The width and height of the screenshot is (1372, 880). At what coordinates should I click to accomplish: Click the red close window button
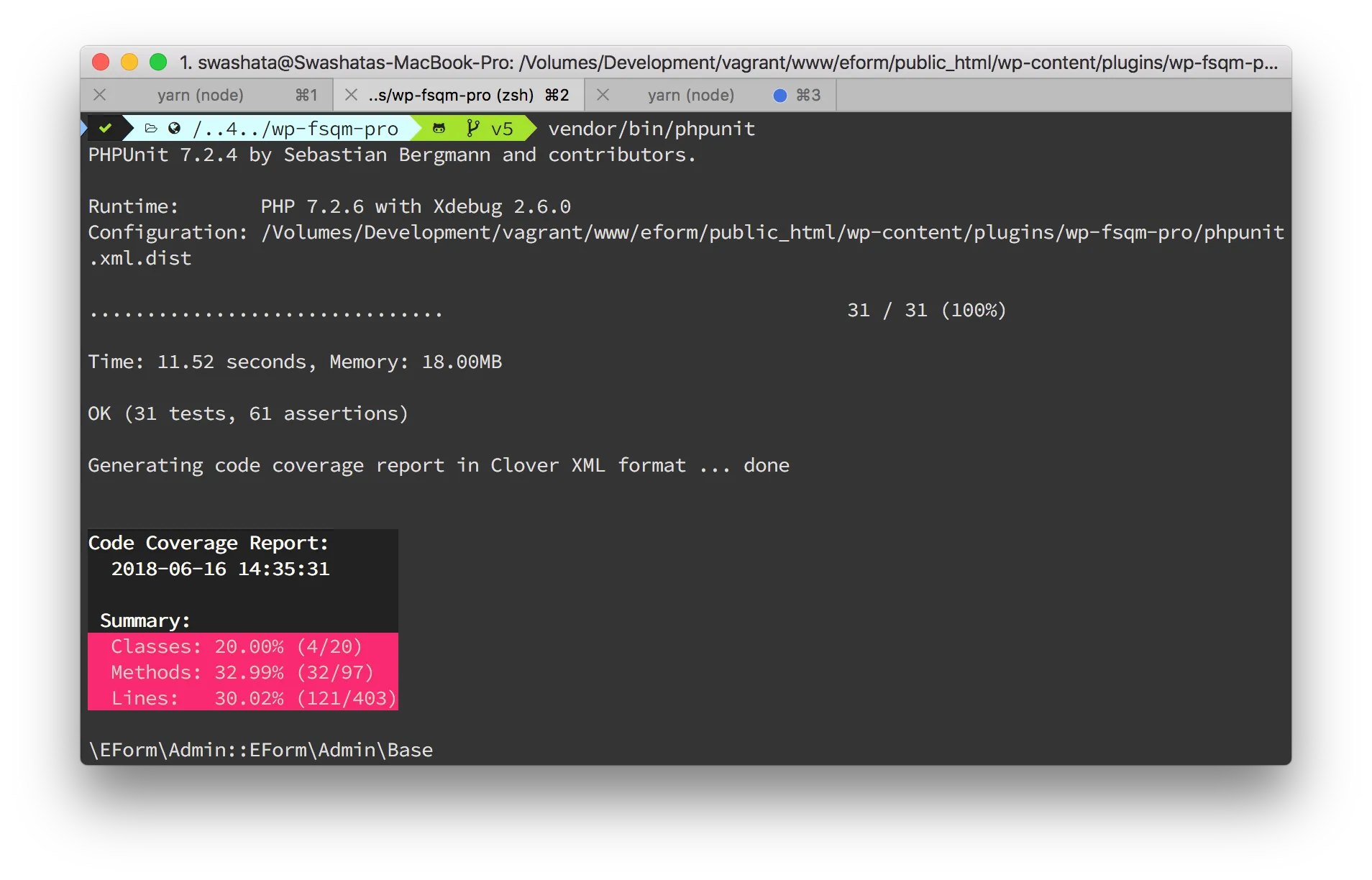pyautogui.click(x=101, y=63)
